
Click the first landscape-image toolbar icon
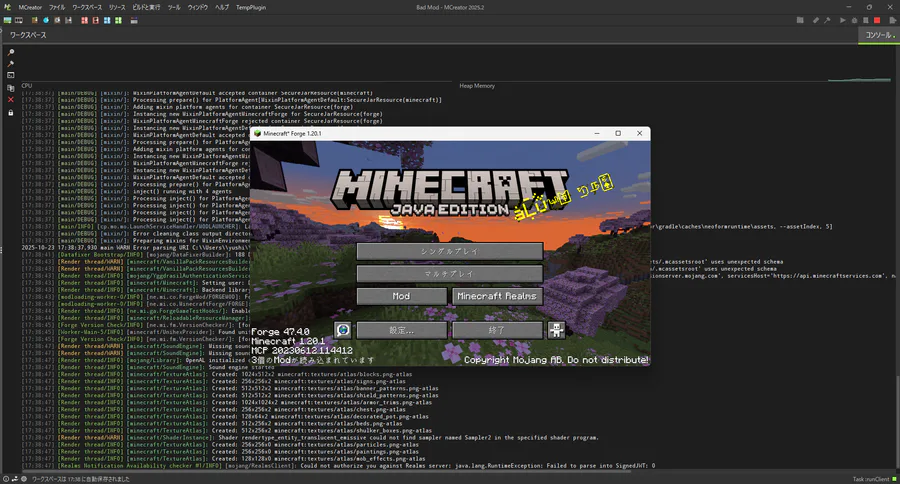point(7,20)
